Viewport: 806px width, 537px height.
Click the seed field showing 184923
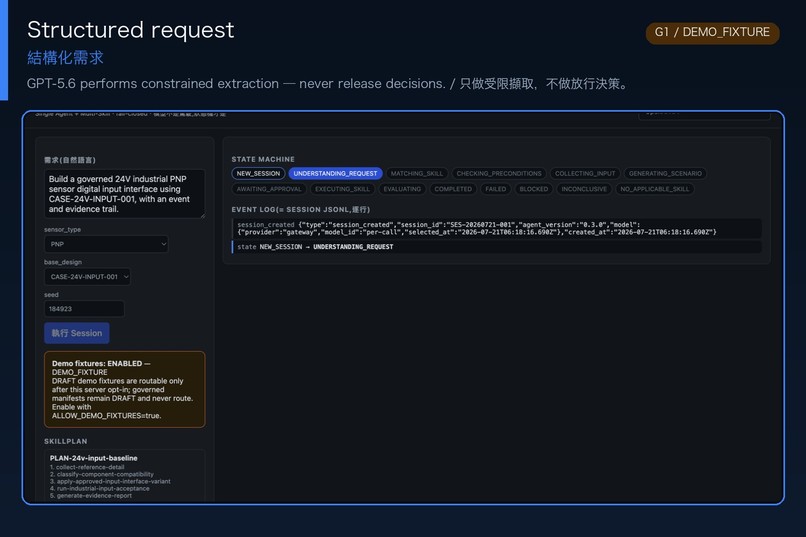coord(84,309)
